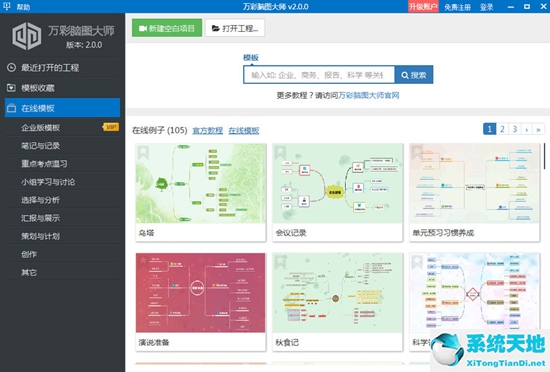Click the 打开工程 button
The width and height of the screenshot is (550, 372).
(x=235, y=28)
